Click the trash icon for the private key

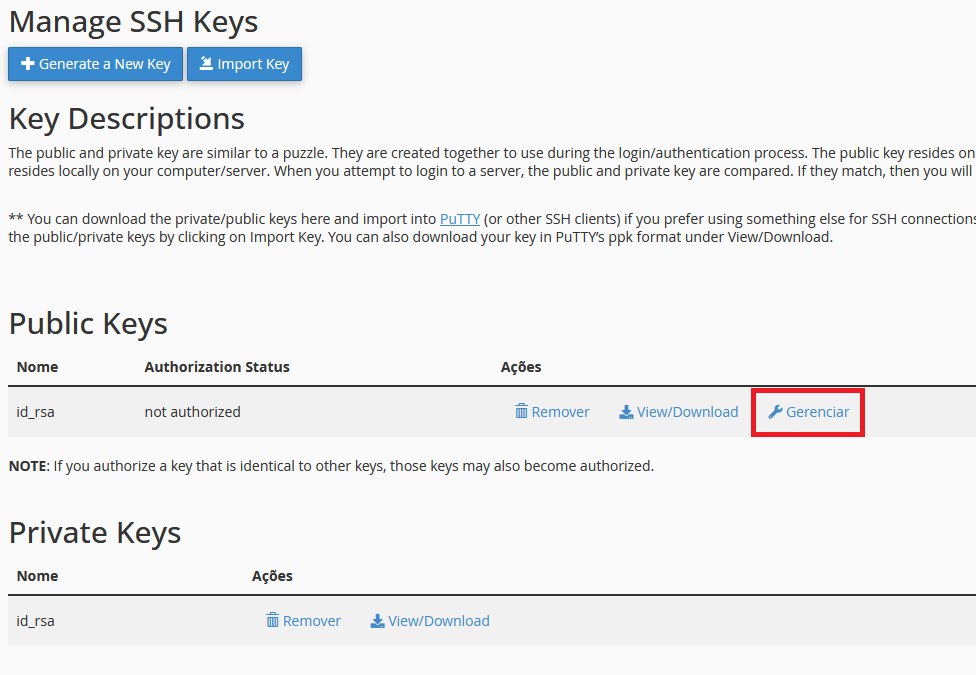pyautogui.click(x=272, y=621)
